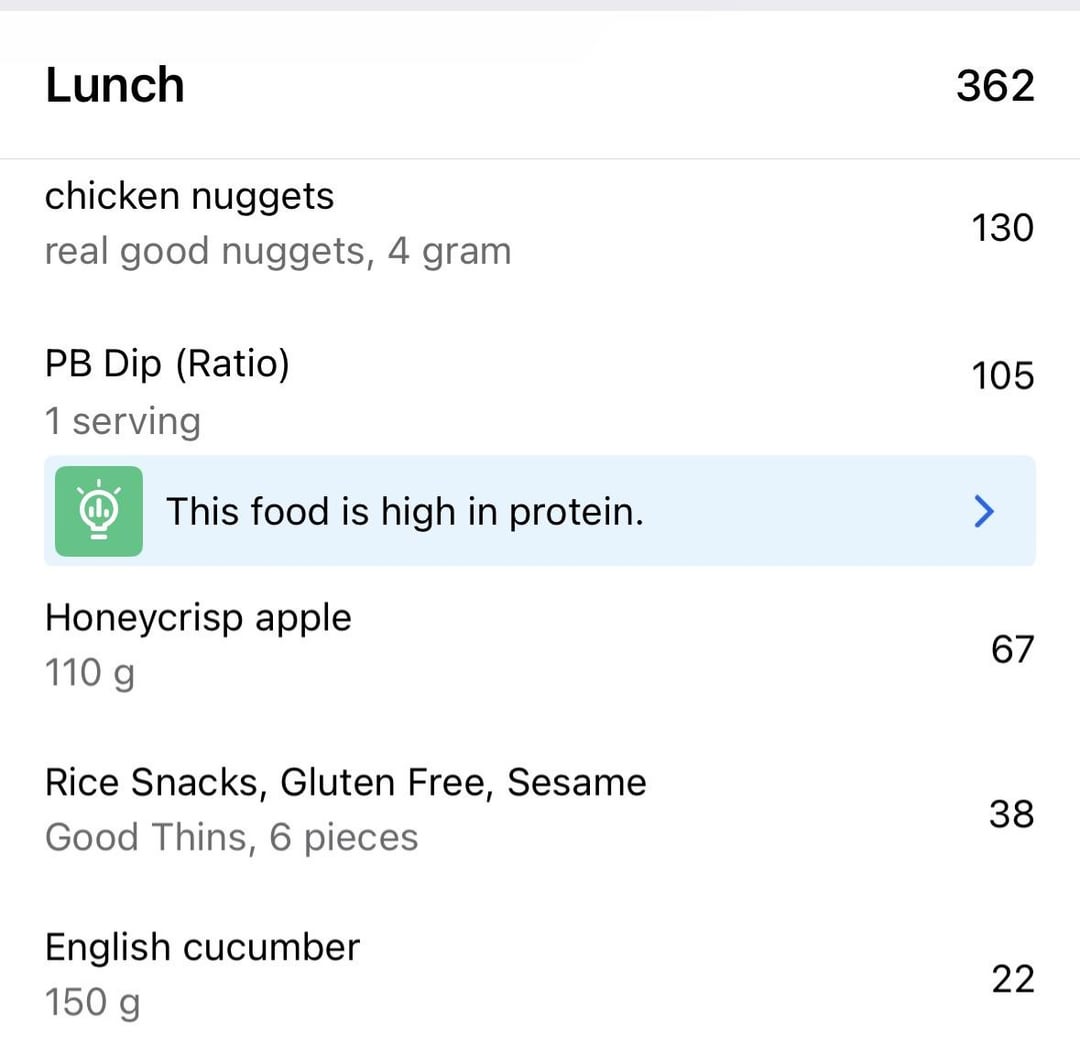
Task: Tap the 105 calorie value for PB Dip
Action: [x=1003, y=376]
